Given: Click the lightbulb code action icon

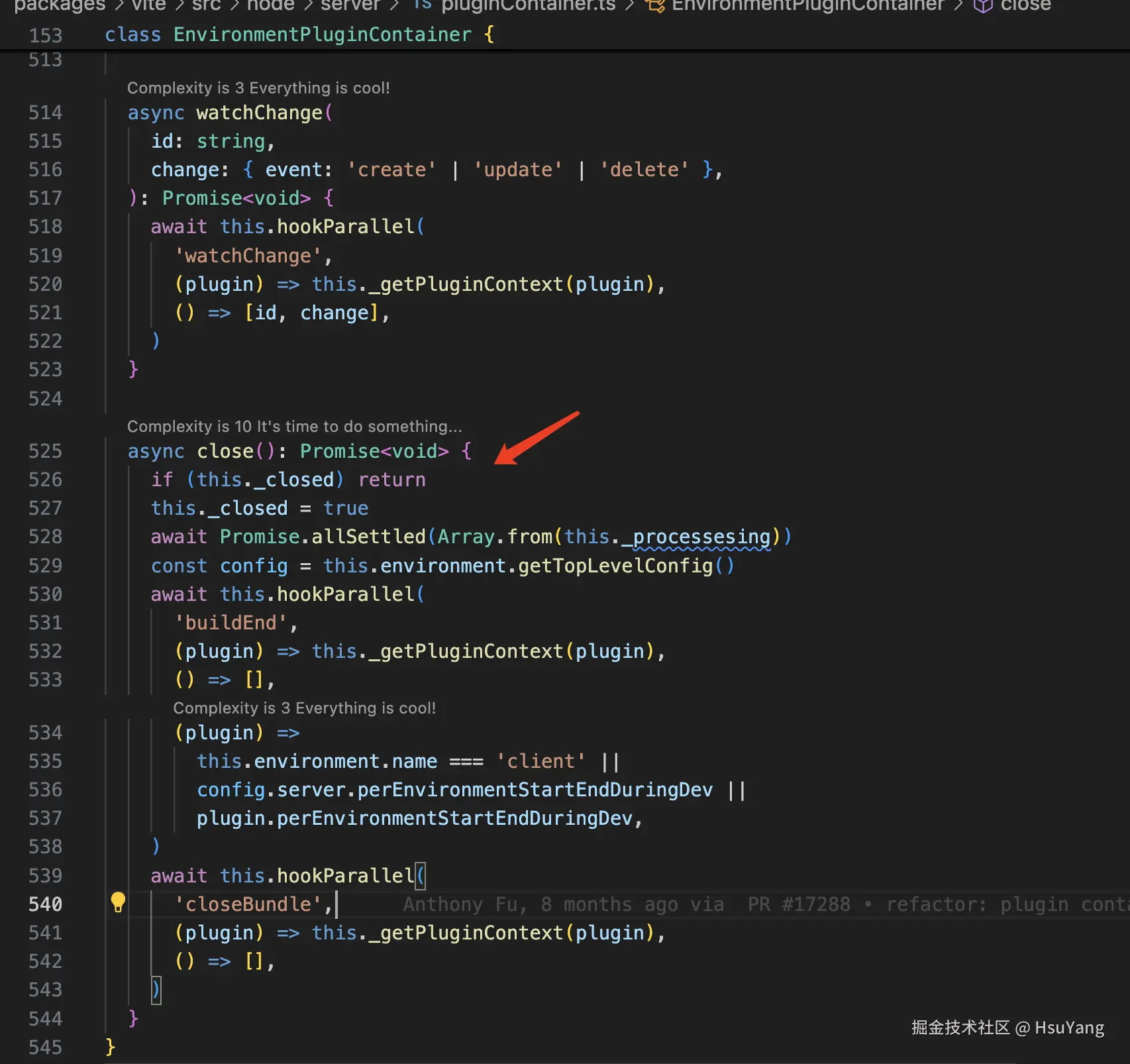Looking at the screenshot, I should click(118, 902).
